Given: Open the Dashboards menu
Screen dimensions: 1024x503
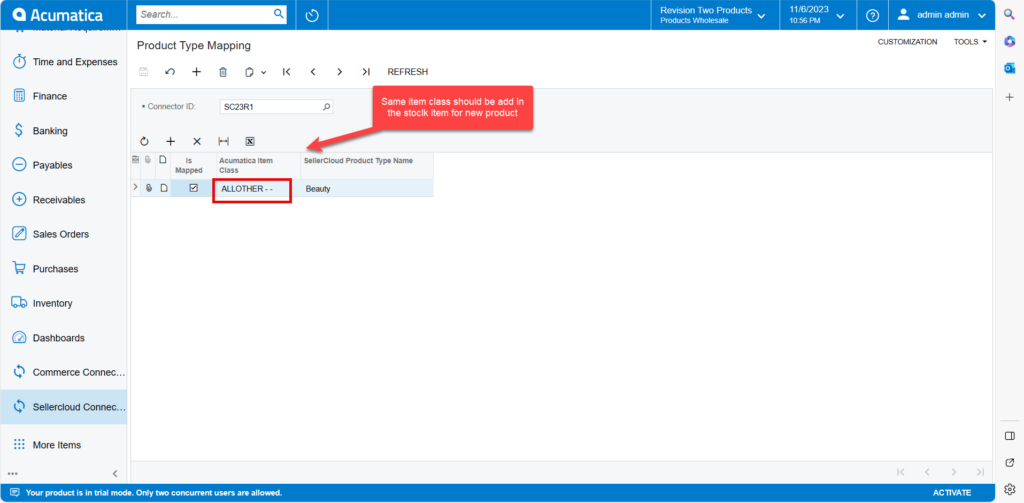Looking at the screenshot, I should click(63, 338).
